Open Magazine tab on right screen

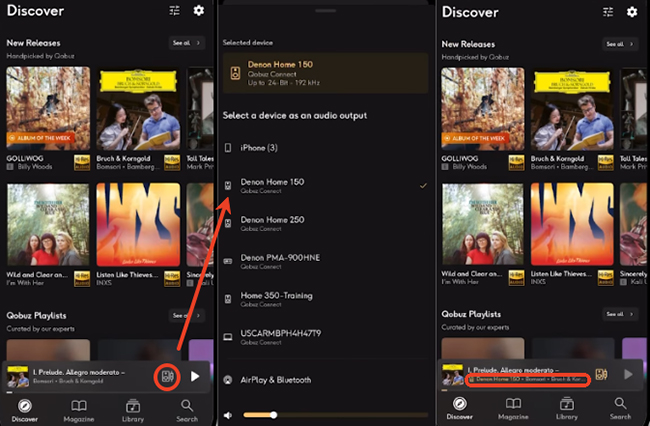point(513,409)
